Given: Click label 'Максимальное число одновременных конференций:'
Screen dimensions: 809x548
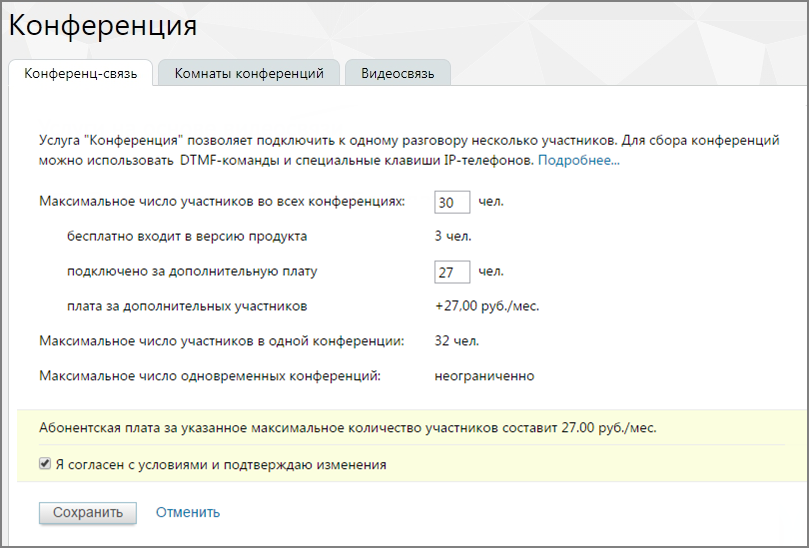Looking at the screenshot, I should coord(209,376).
